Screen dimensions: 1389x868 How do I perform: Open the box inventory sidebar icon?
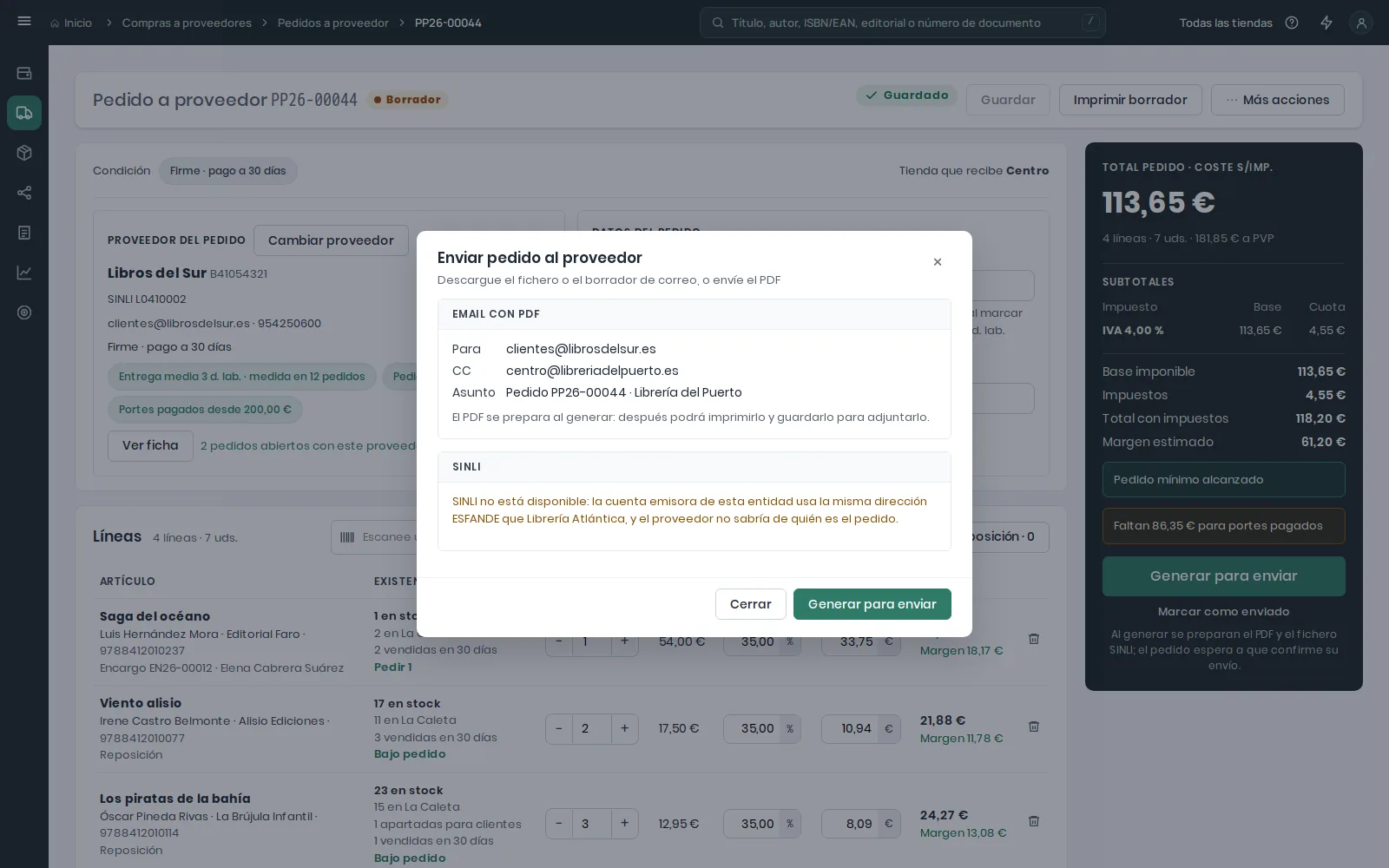pyautogui.click(x=24, y=153)
